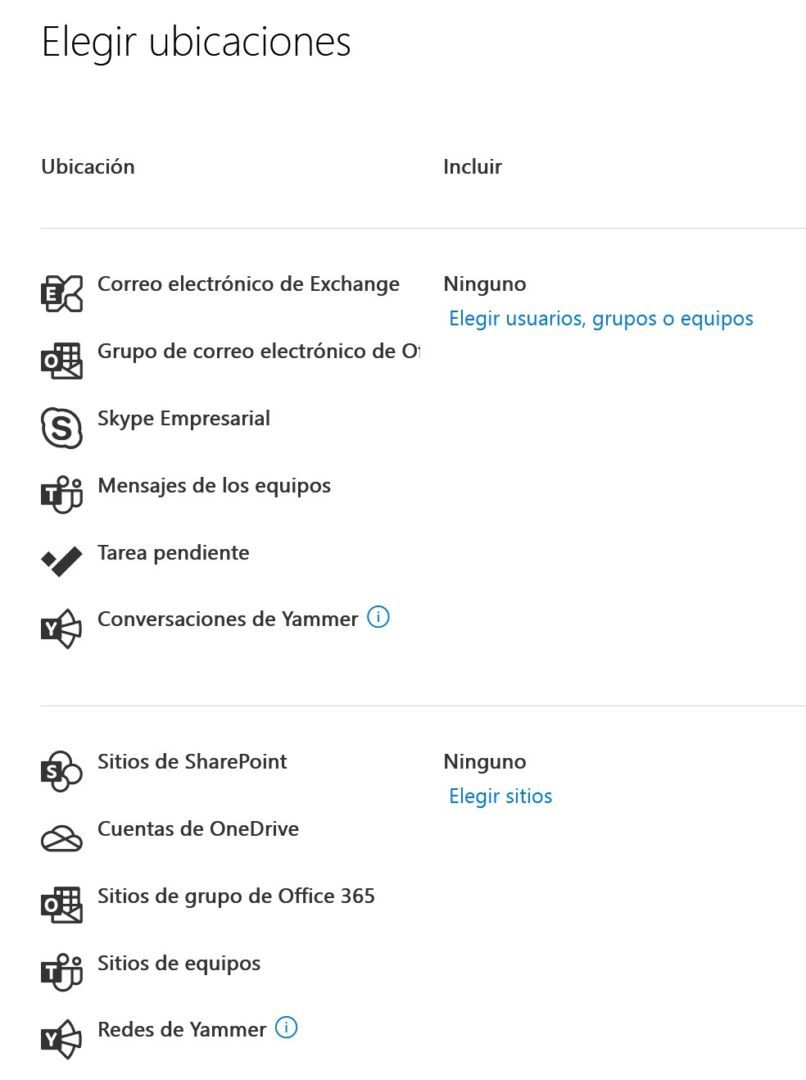This screenshot has height=1080, width=806.
Task: Open the info tooltip next to Conversaciones de Yammer
Action: (x=377, y=617)
